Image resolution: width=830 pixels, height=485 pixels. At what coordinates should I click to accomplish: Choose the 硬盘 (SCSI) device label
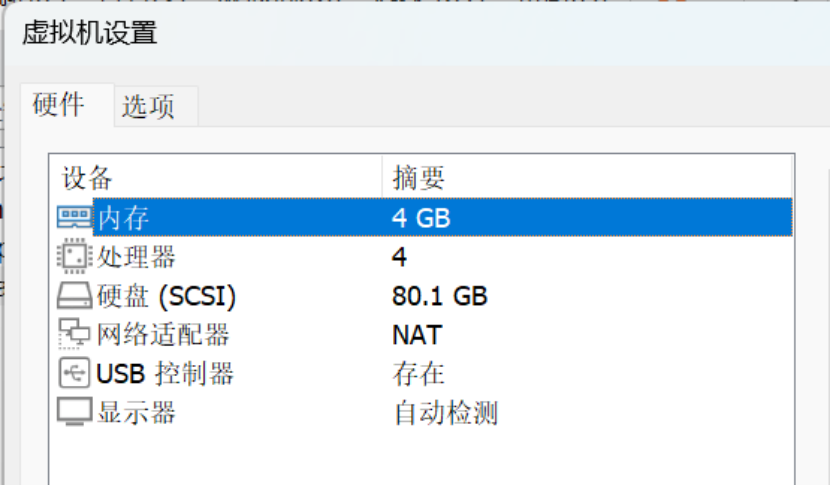(166, 296)
